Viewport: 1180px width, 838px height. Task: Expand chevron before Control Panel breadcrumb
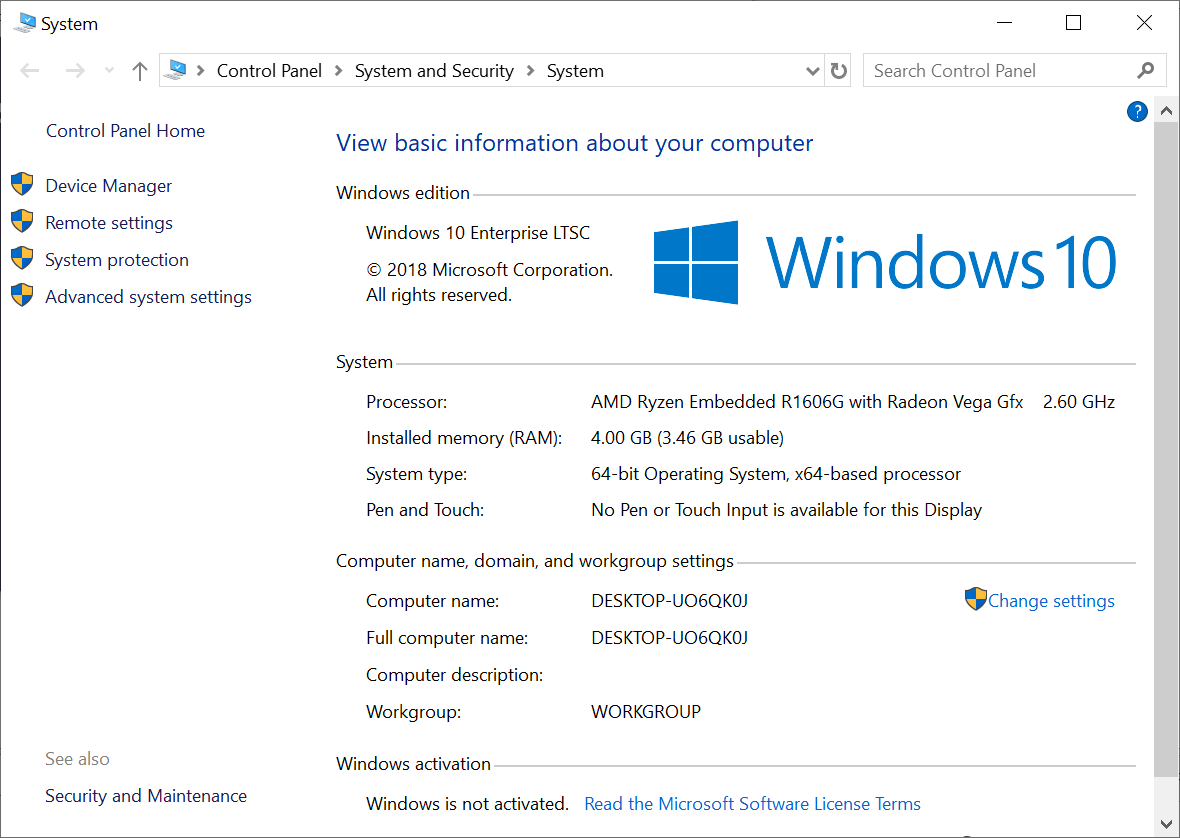tap(200, 71)
